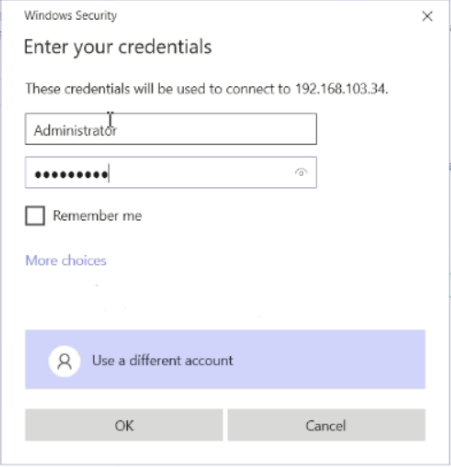Viewport: 451px width, 467px height.
Task: Click the These credentials will be used text
Action: tap(158, 89)
